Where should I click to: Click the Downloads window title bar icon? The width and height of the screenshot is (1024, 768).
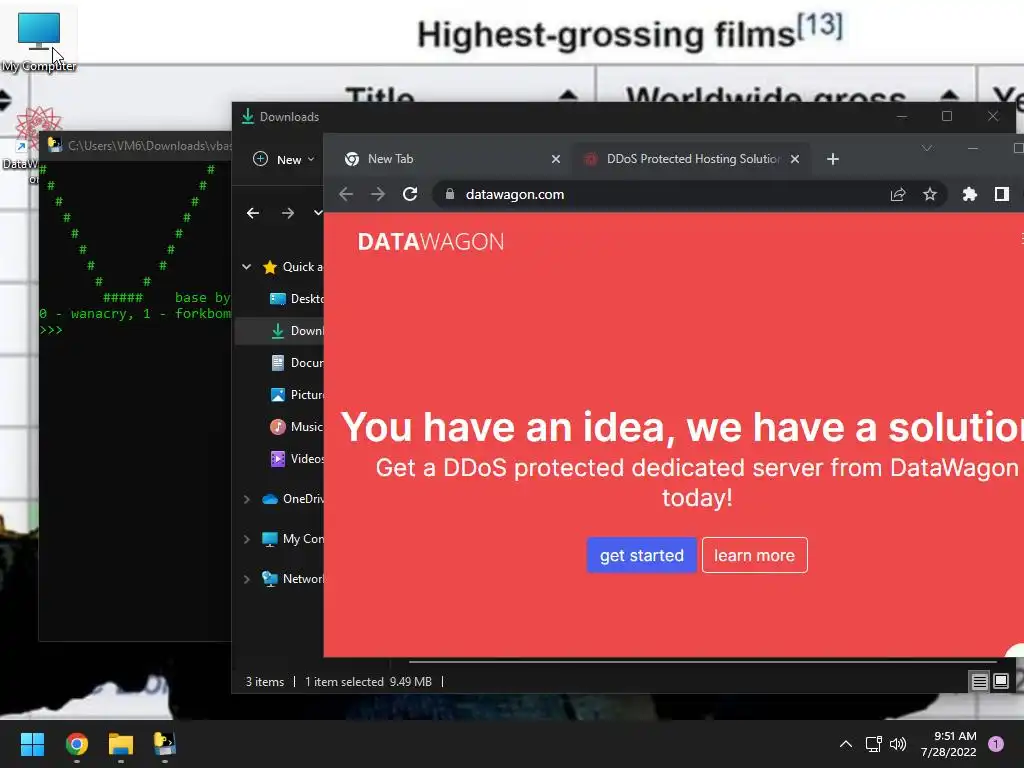pyautogui.click(x=248, y=116)
